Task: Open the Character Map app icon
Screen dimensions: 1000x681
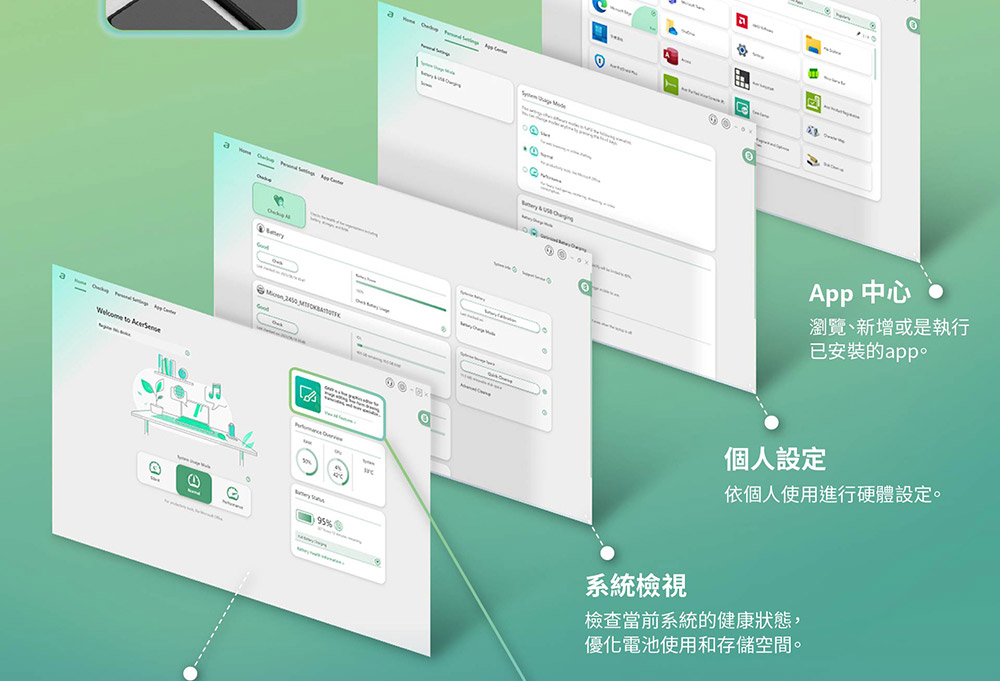Action: point(812,131)
